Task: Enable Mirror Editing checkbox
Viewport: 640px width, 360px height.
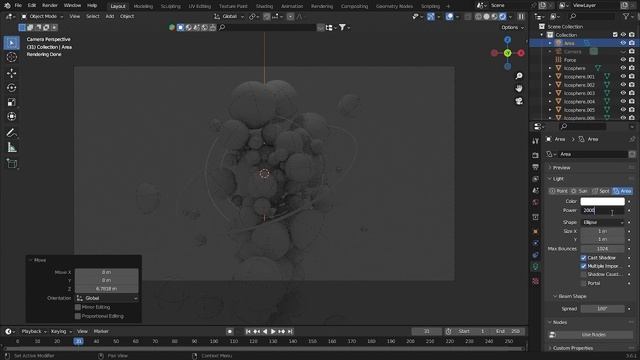Action: pyautogui.click(x=78, y=307)
